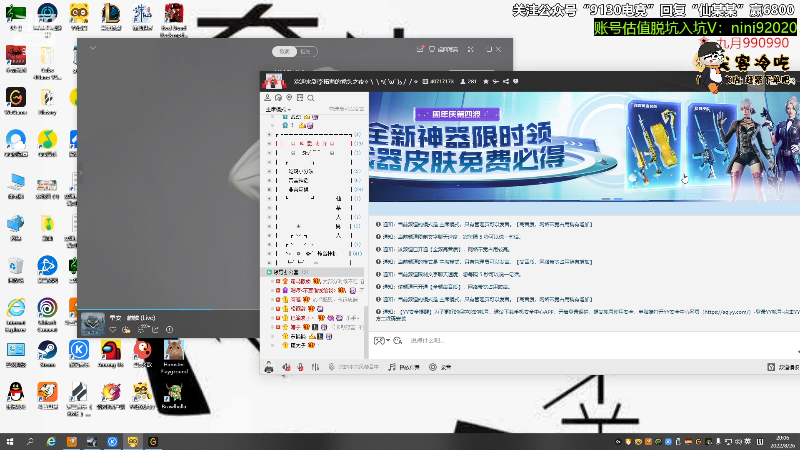Open the League of Legends desktop shortcut
Screen dimensions: 800x450
(x=111, y=17)
